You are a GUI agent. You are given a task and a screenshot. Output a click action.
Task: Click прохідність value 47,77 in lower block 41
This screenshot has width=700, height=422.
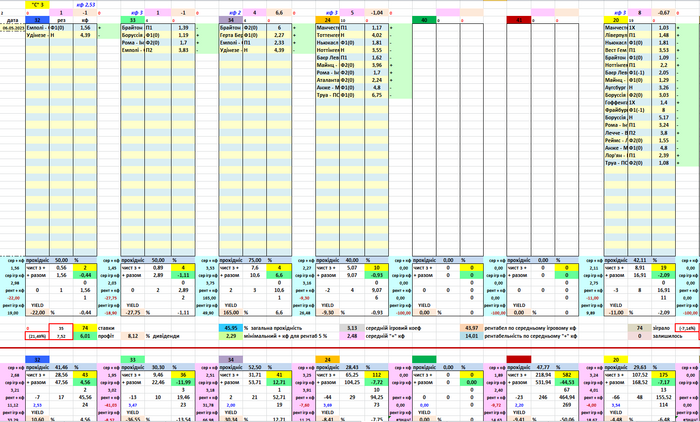(x=543, y=367)
